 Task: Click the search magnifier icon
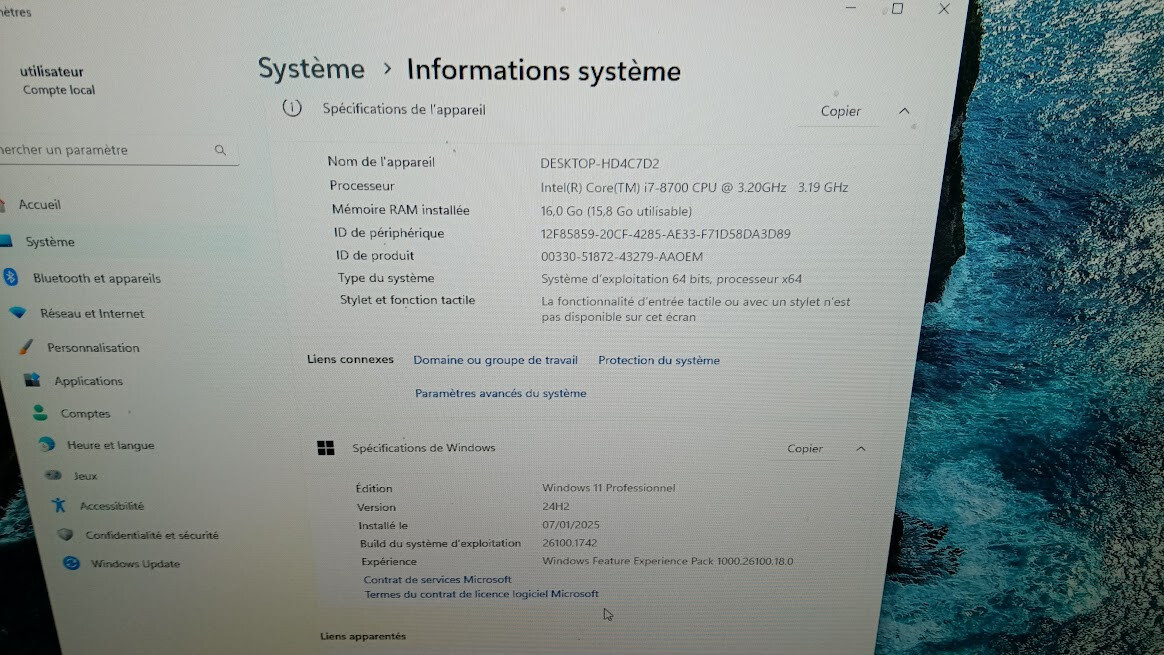(220, 150)
